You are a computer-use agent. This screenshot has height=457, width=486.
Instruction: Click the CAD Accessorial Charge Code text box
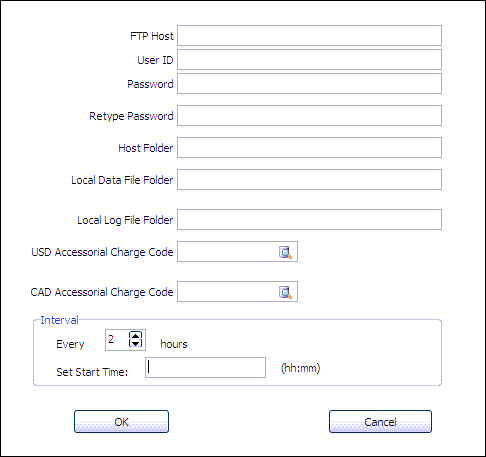[x=227, y=292]
